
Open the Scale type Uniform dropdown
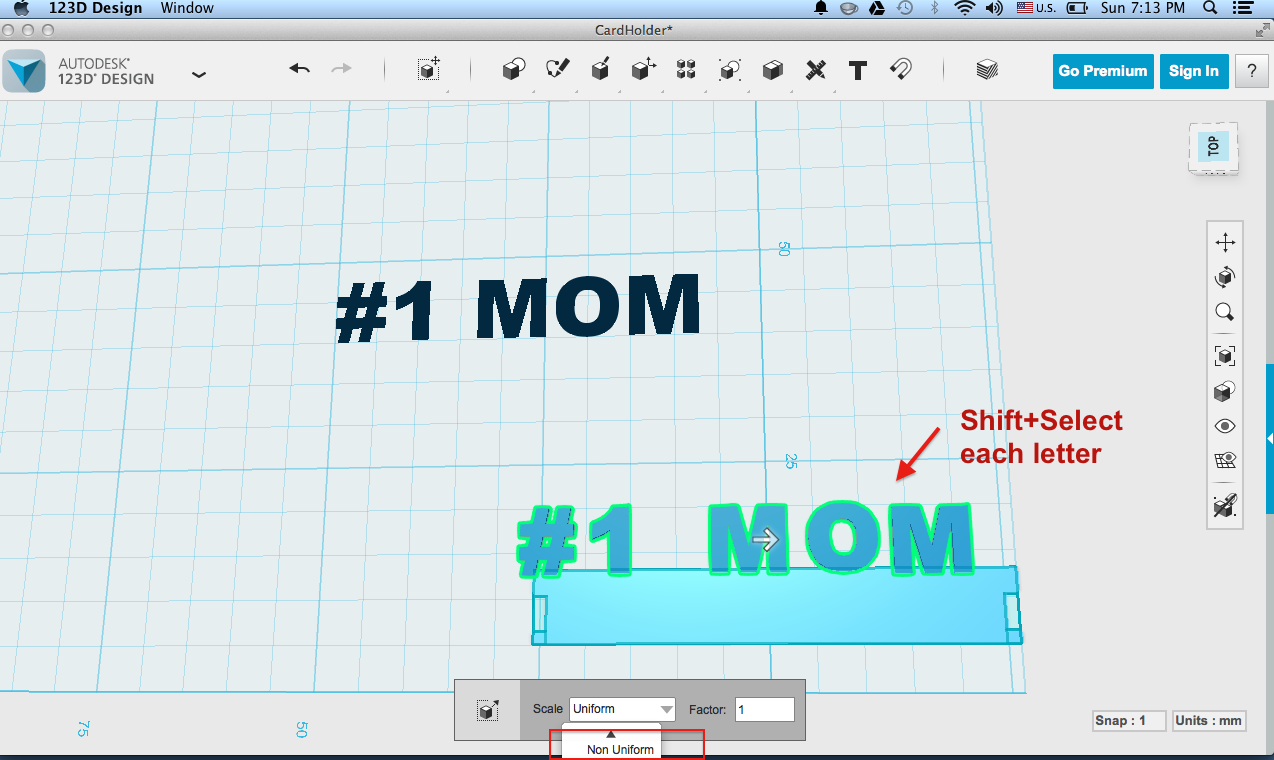tap(622, 709)
